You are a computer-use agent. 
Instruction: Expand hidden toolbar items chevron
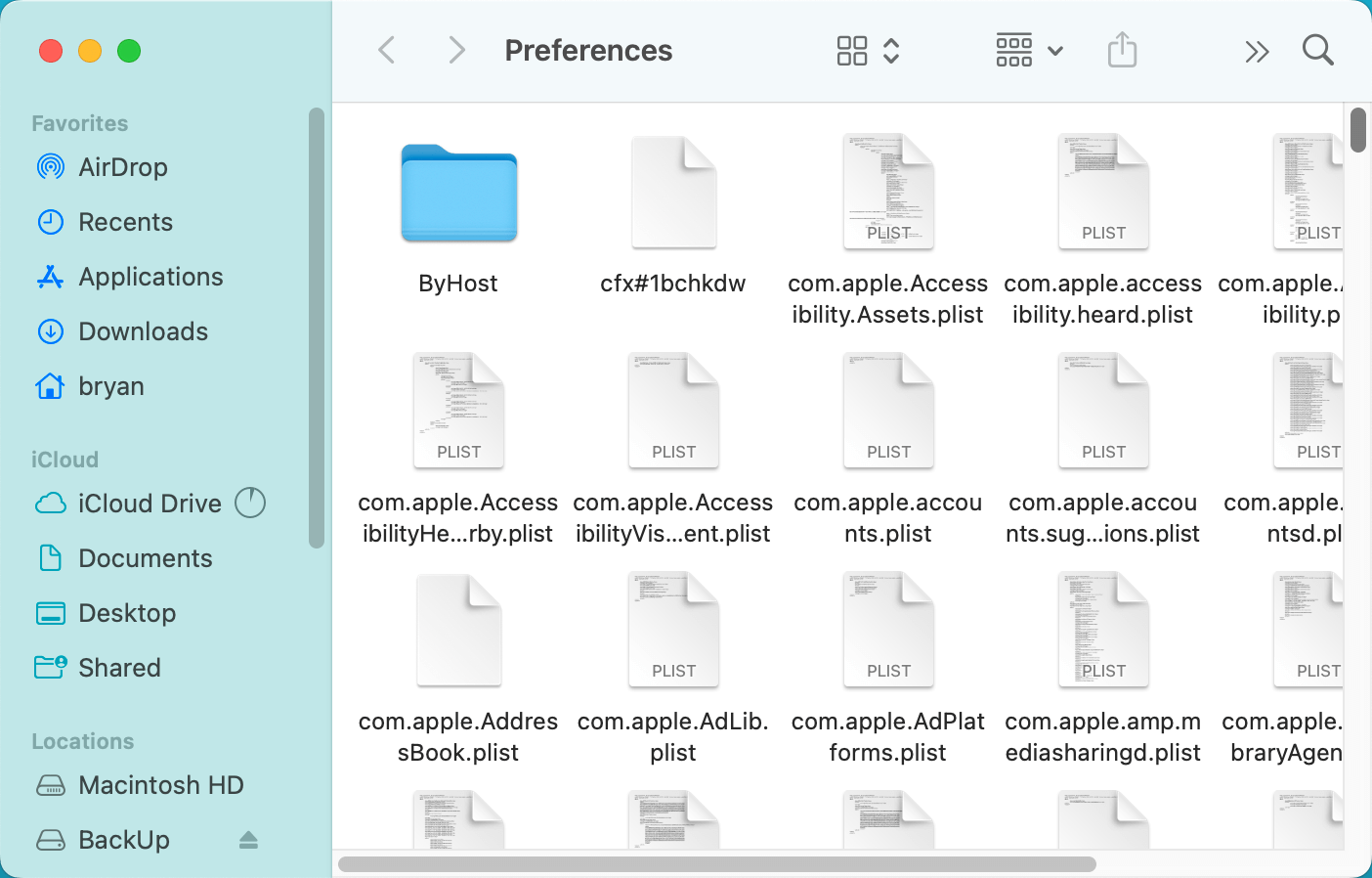[x=1257, y=51]
